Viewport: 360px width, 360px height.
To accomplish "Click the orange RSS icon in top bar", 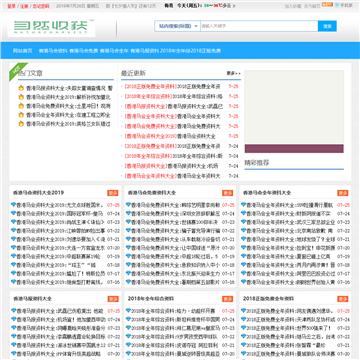I will coord(327,5).
